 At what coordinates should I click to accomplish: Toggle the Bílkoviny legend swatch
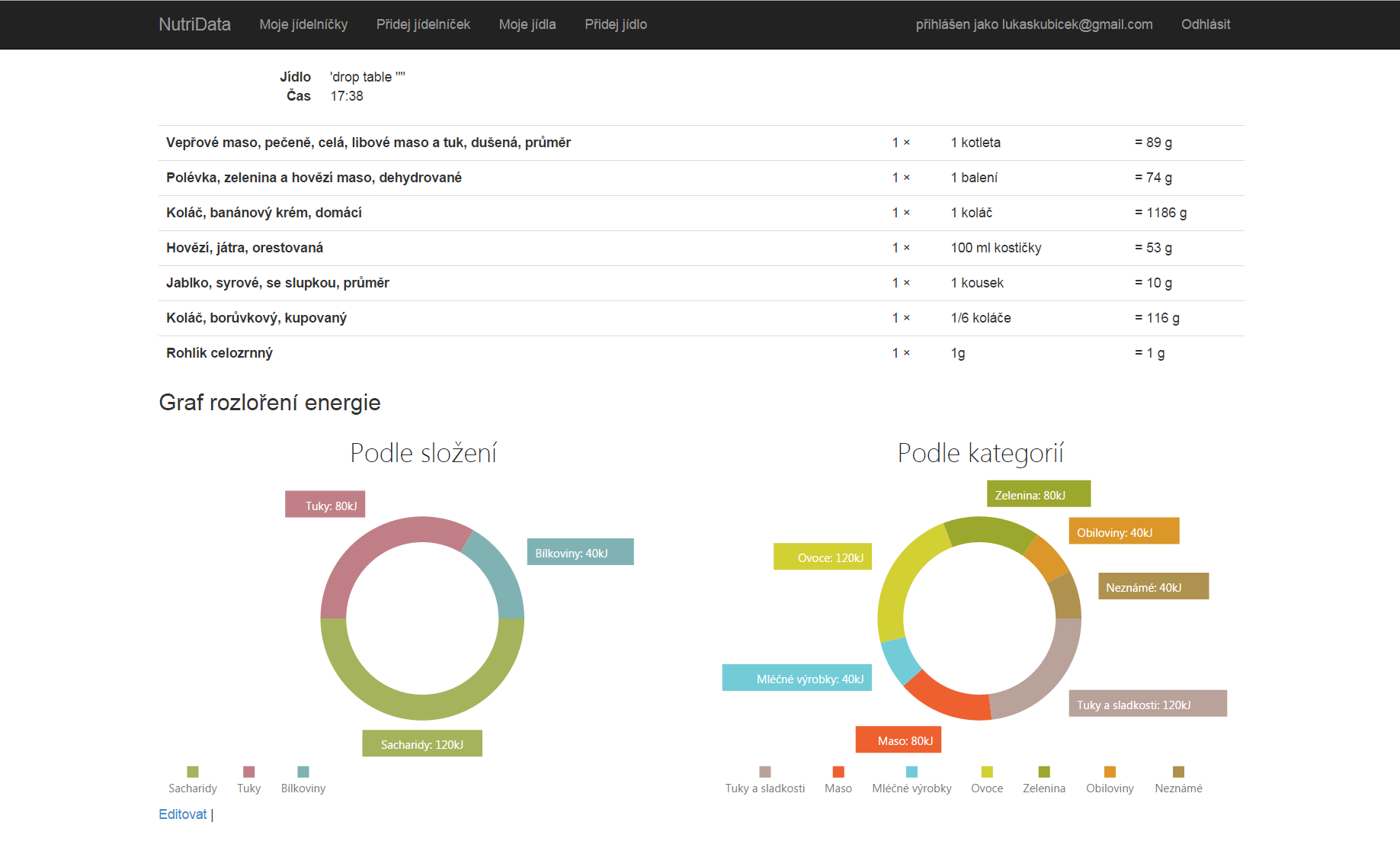(303, 772)
